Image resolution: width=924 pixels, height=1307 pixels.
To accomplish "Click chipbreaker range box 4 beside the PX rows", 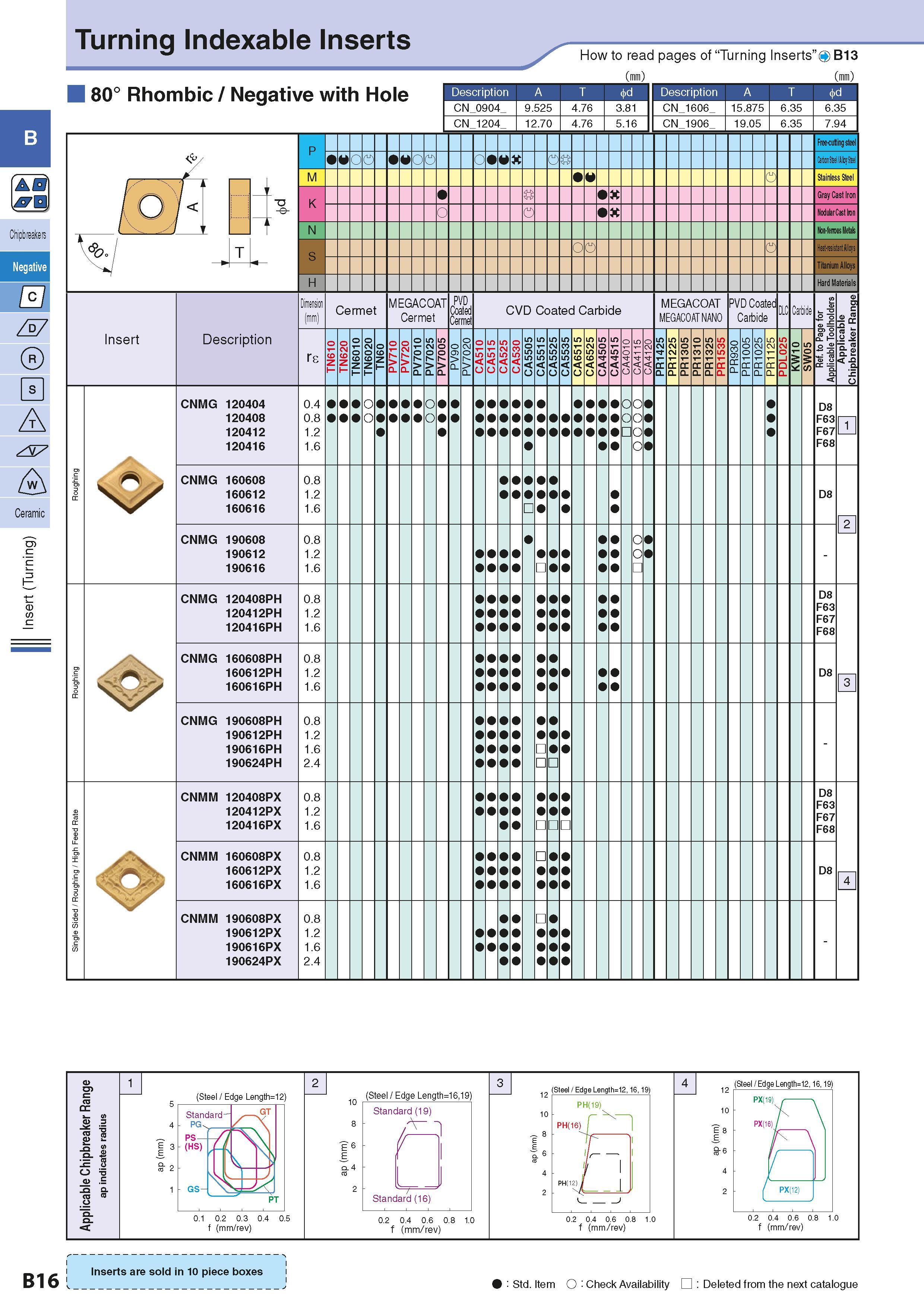I will (x=847, y=881).
